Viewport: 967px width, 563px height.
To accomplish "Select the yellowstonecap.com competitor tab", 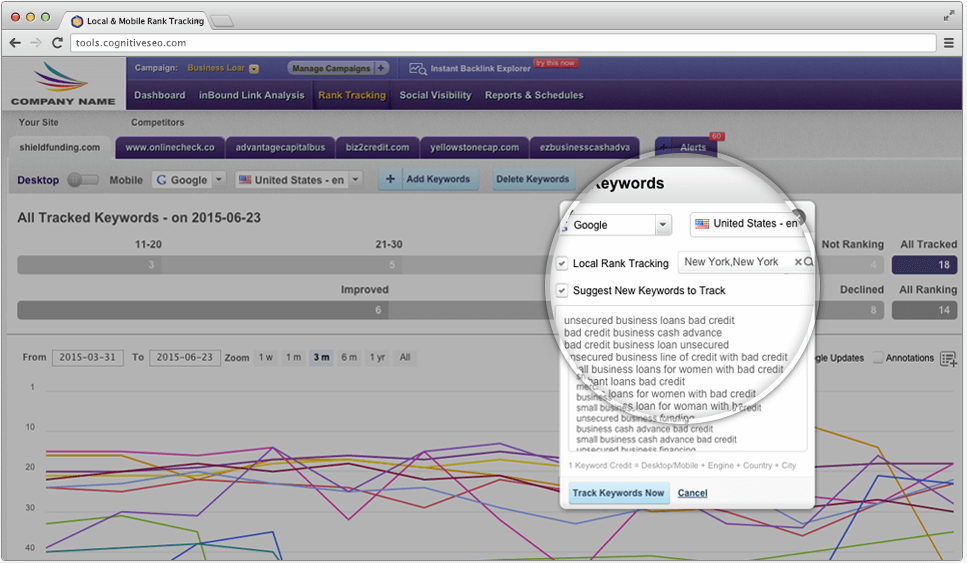I will pos(474,147).
